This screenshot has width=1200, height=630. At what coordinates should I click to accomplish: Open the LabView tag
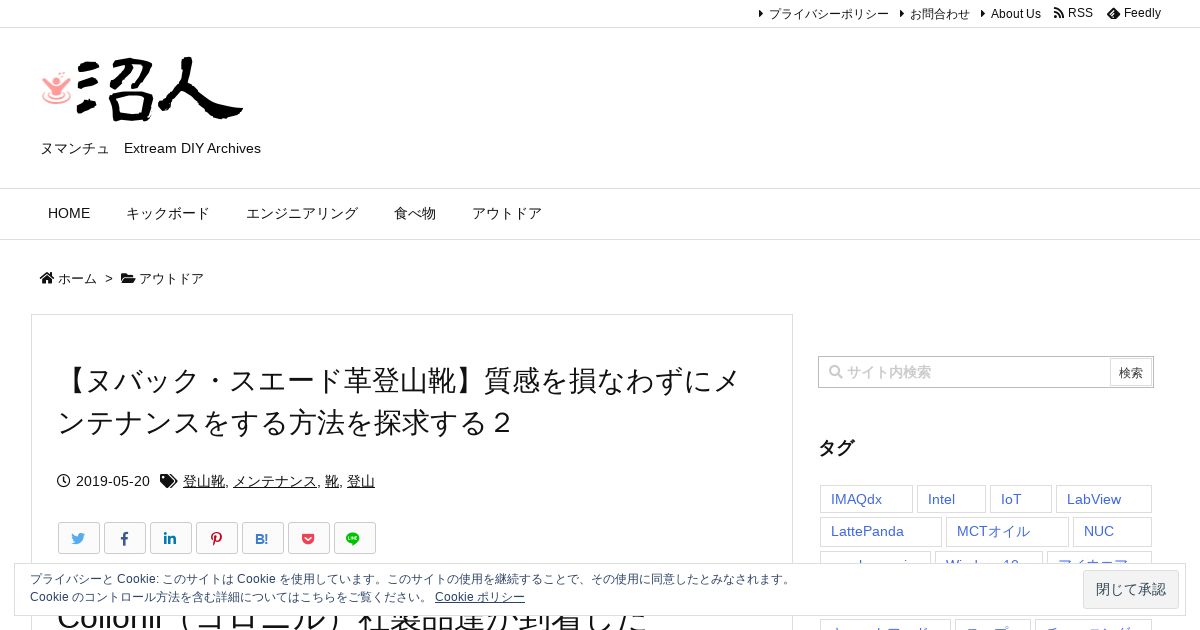coord(1104,499)
